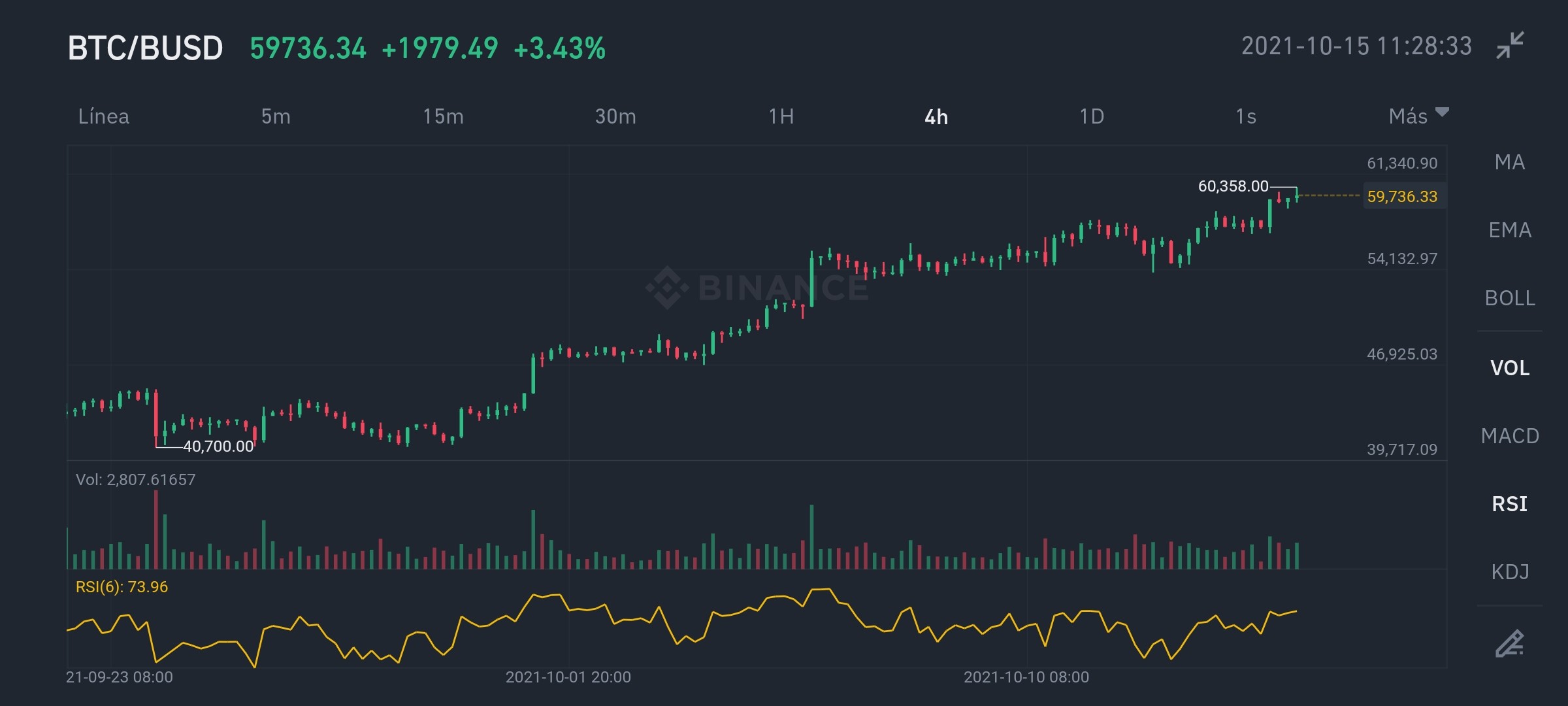
Task: Disable the RSI sub-indicator
Action: click(x=1510, y=504)
